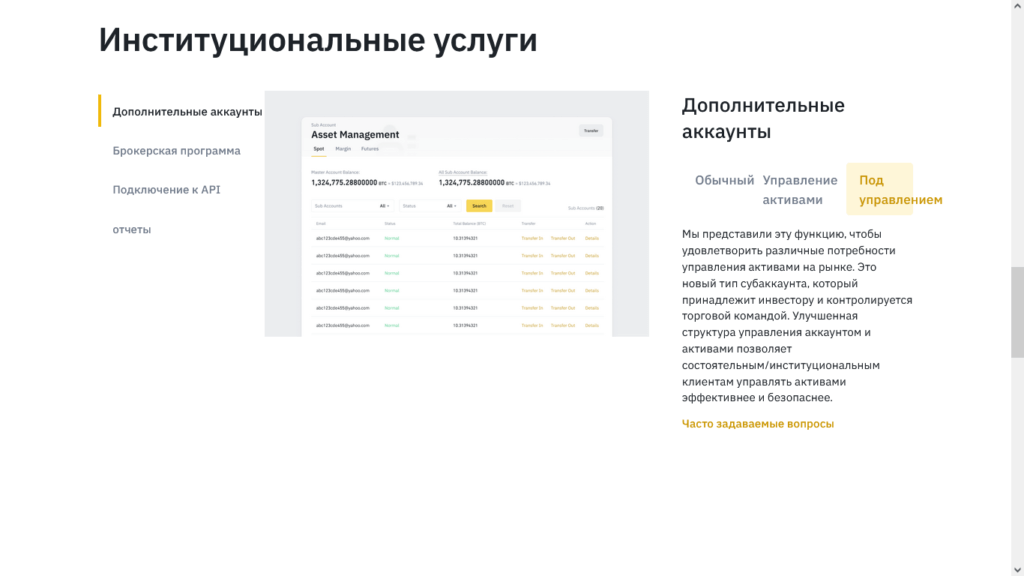This screenshot has height=576, width=1024.
Task: Switch to Управление активами tab
Action: coord(800,190)
